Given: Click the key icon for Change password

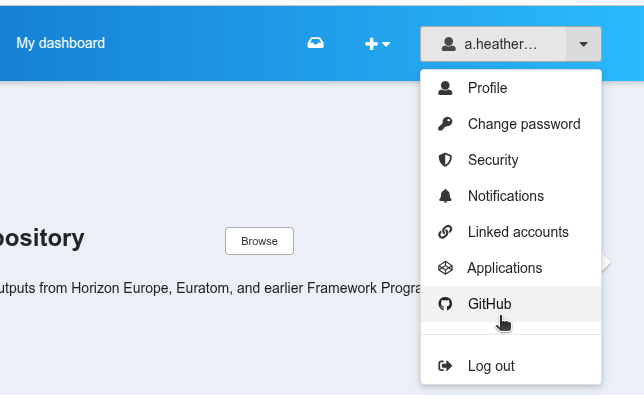Looking at the screenshot, I should [x=446, y=124].
